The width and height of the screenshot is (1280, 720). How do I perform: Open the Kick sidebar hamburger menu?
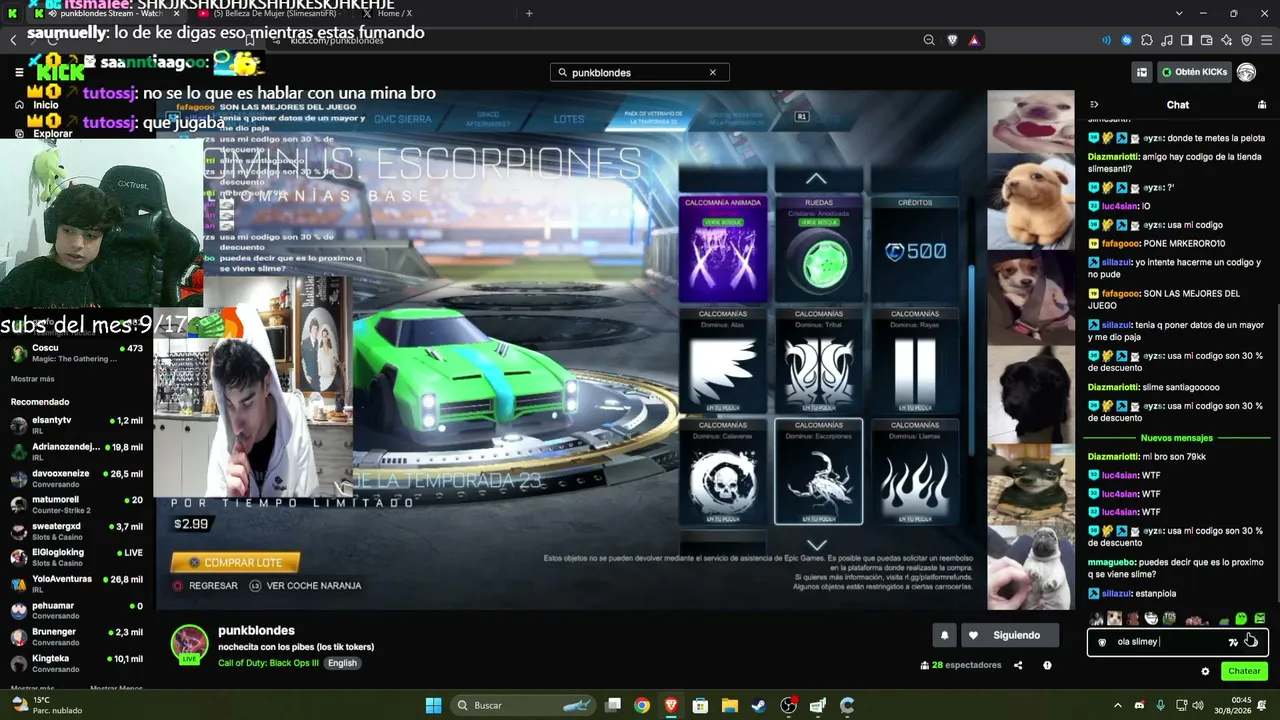point(19,72)
